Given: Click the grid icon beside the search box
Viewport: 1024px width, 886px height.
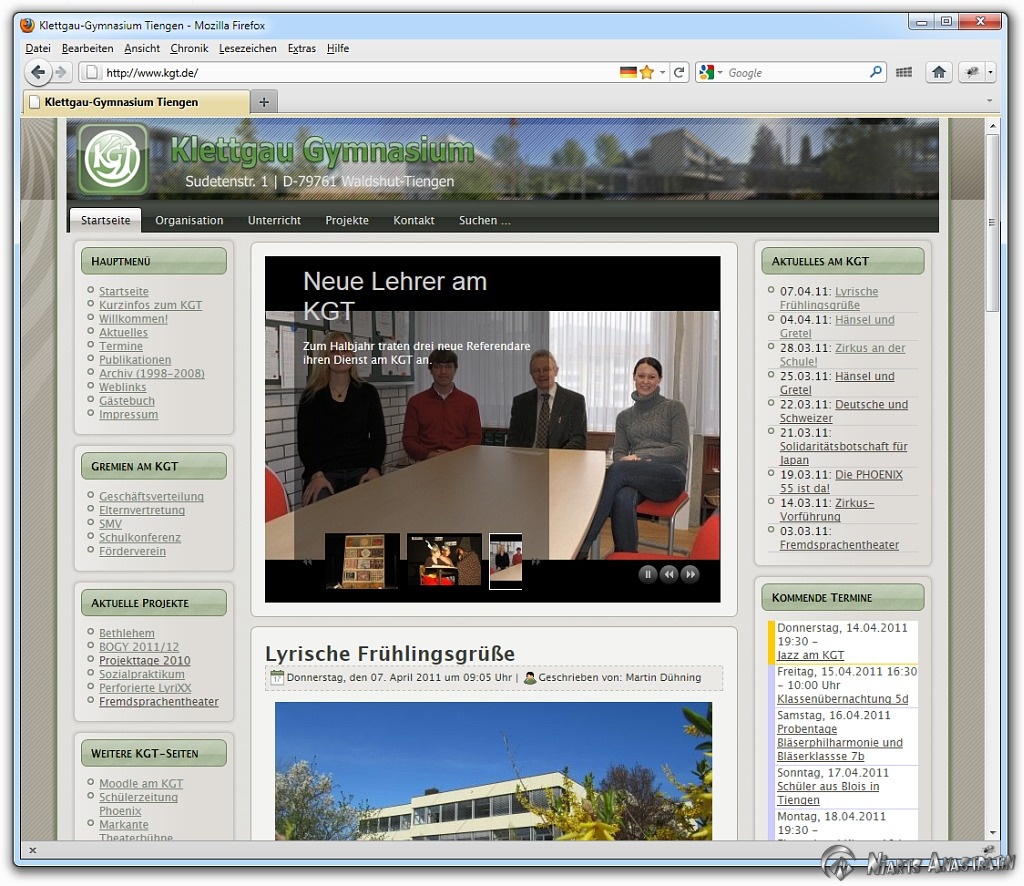Looking at the screenshot, I should point(904,72).
